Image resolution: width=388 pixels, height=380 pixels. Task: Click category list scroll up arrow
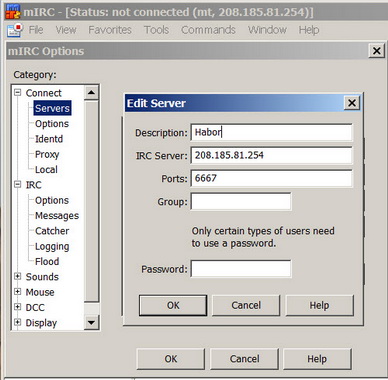pyautogui.click(x=91, y=92)
